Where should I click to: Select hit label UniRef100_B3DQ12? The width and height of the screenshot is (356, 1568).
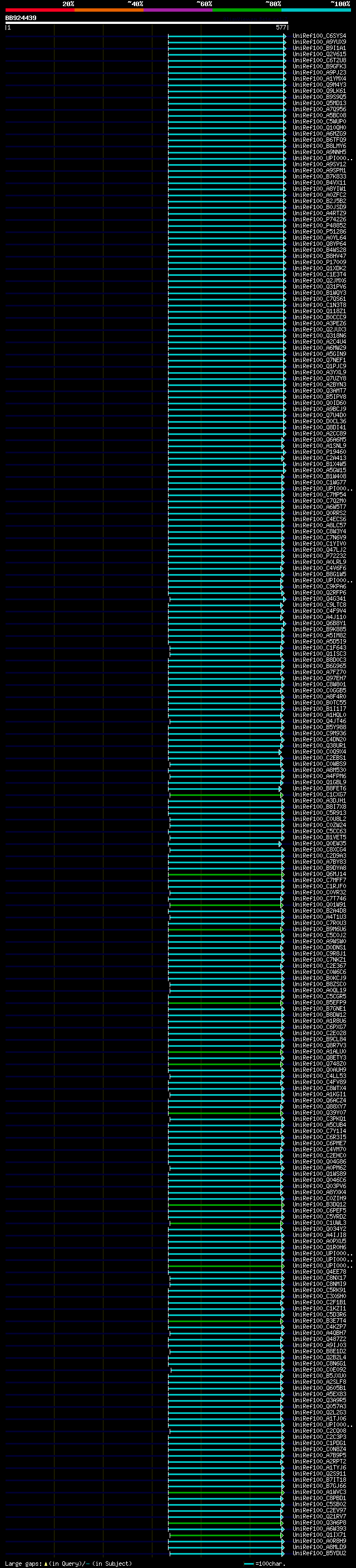click(x=319, y=1205)
